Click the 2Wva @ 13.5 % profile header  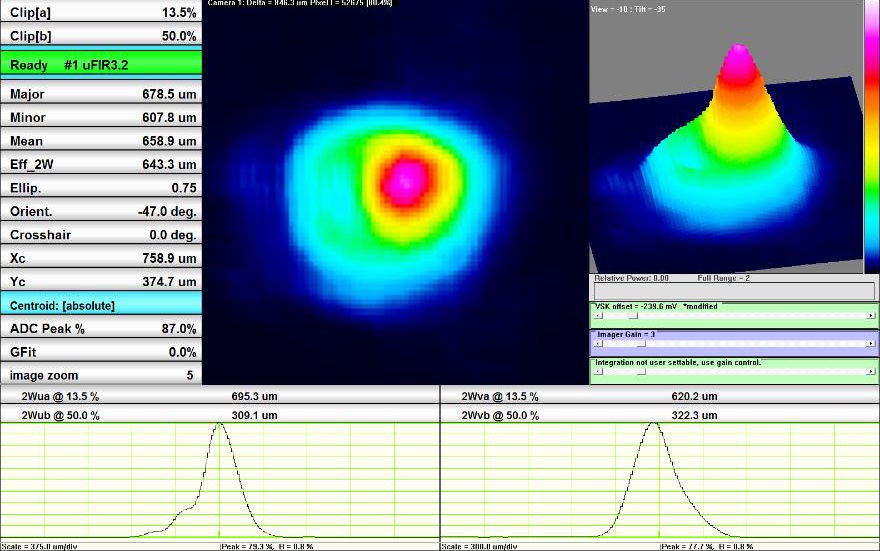click(x=660, y=396)
